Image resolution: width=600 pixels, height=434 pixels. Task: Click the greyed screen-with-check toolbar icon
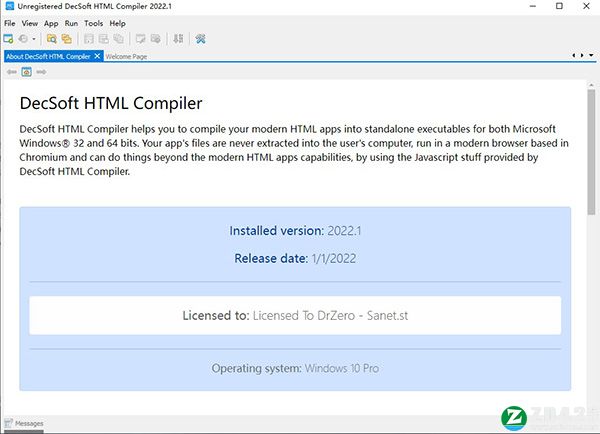(140, 39)
